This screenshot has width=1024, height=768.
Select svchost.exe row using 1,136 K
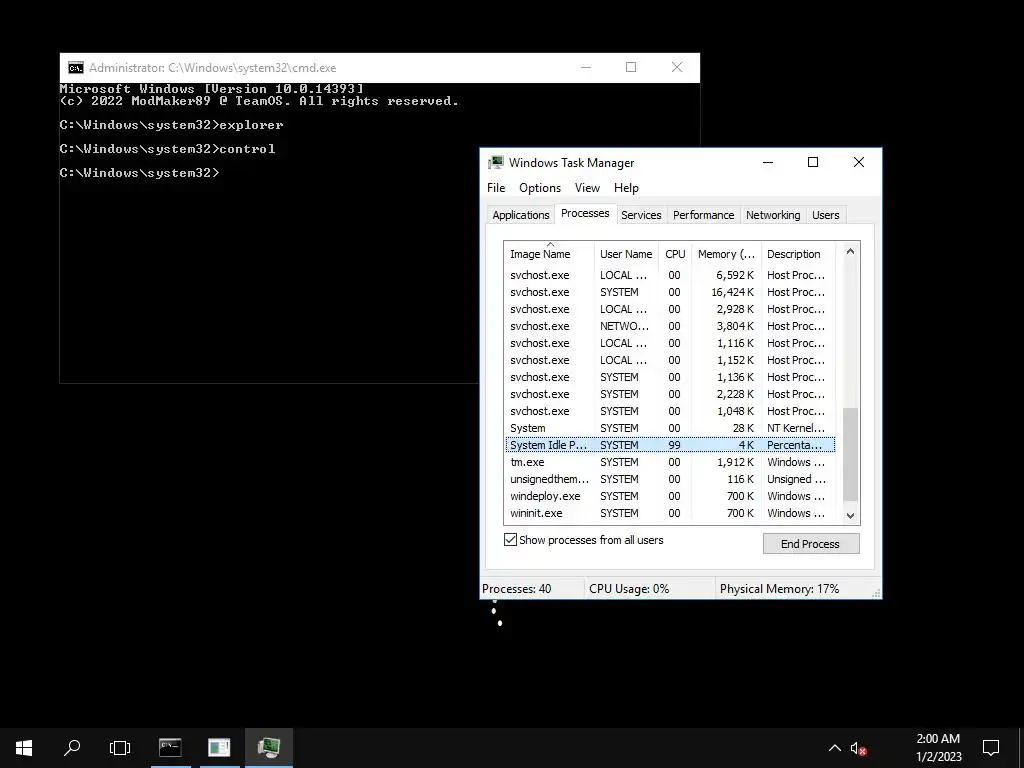pos(671,377)
